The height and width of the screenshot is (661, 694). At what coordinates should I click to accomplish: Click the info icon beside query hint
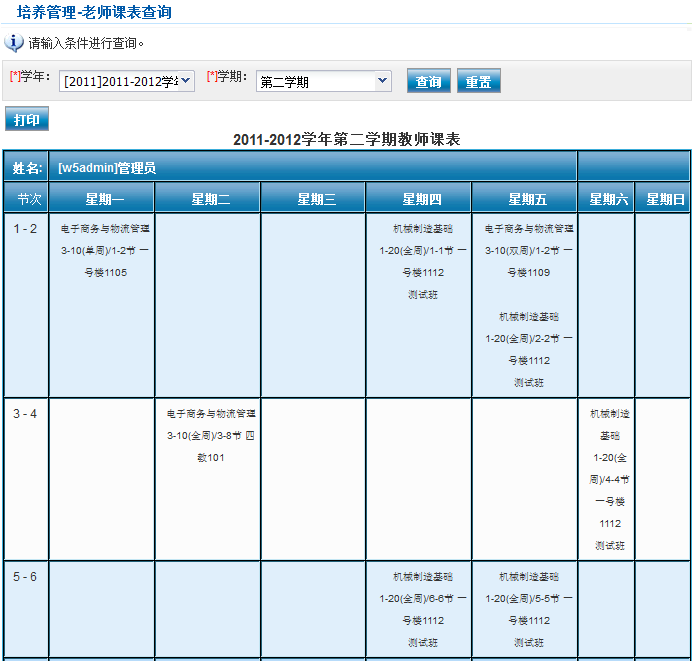[x=14, y=43]
